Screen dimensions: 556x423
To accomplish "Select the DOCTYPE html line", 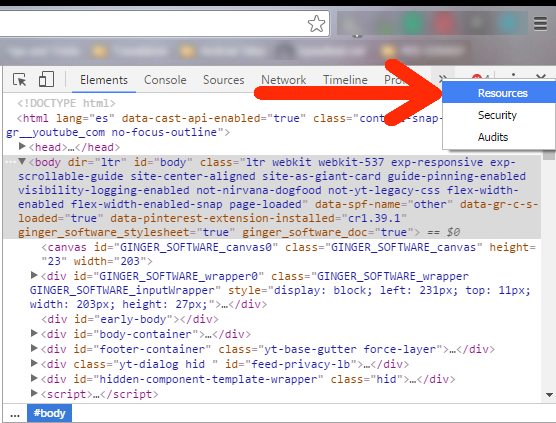I will tap(66, 103).
